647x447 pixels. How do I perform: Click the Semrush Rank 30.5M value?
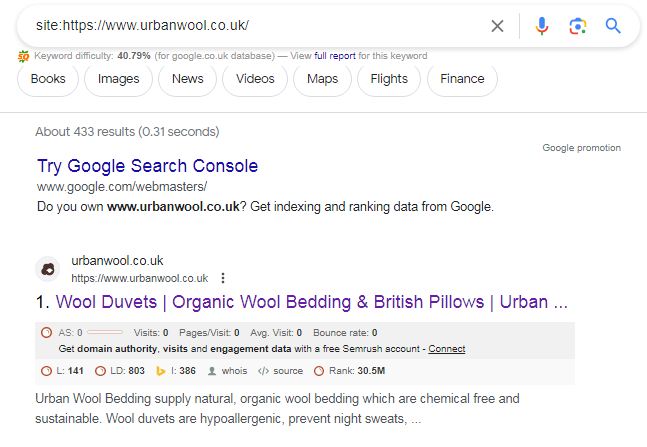(371, 371)
